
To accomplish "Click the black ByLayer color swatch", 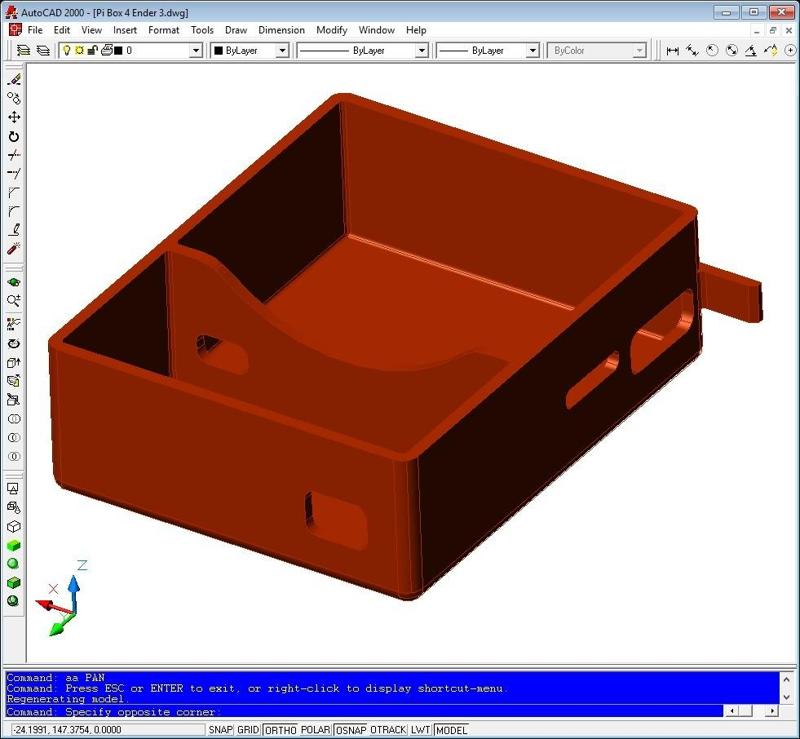I will click(218, 51).
